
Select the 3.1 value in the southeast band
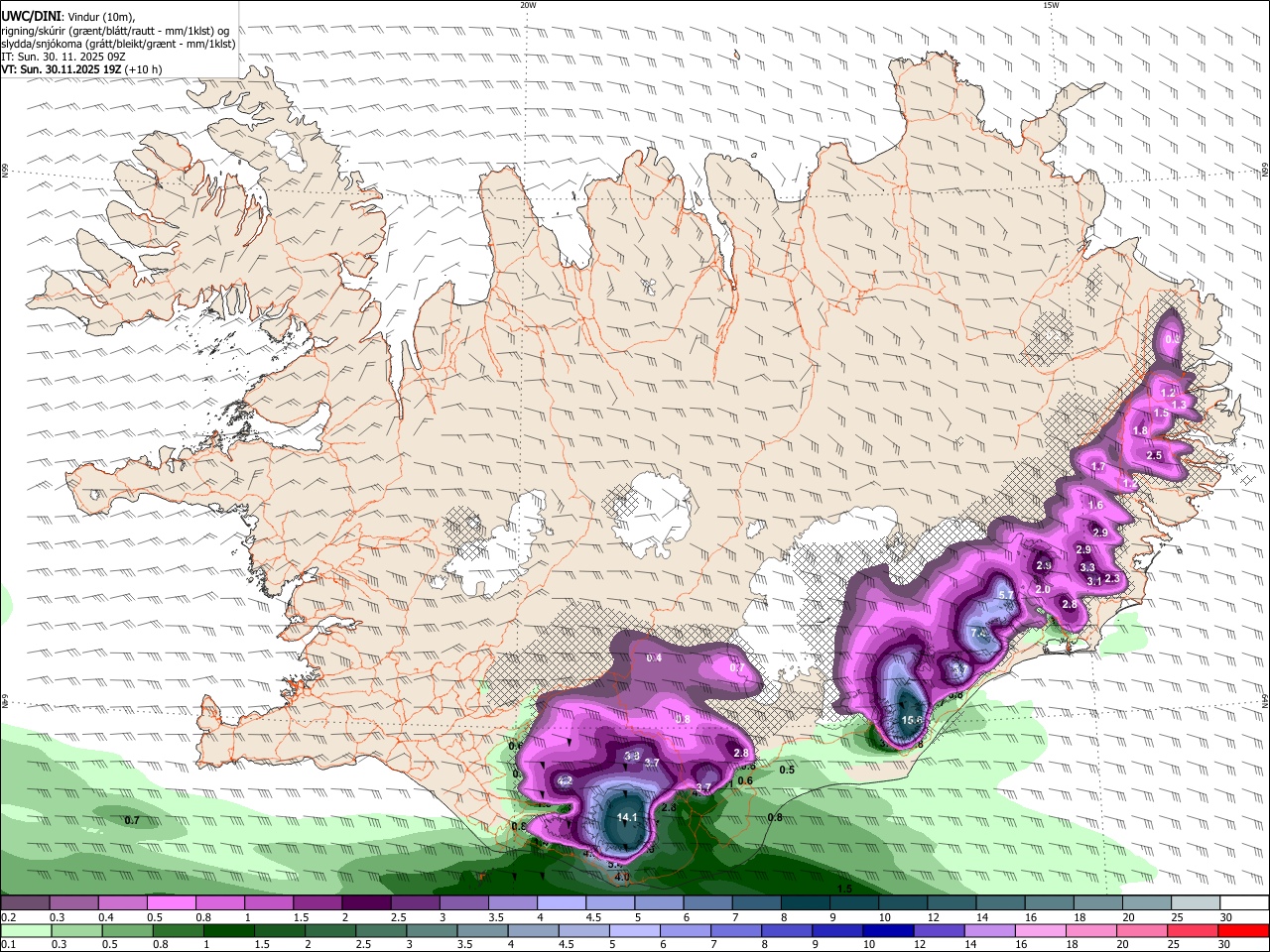click(x=1093, y=581)
